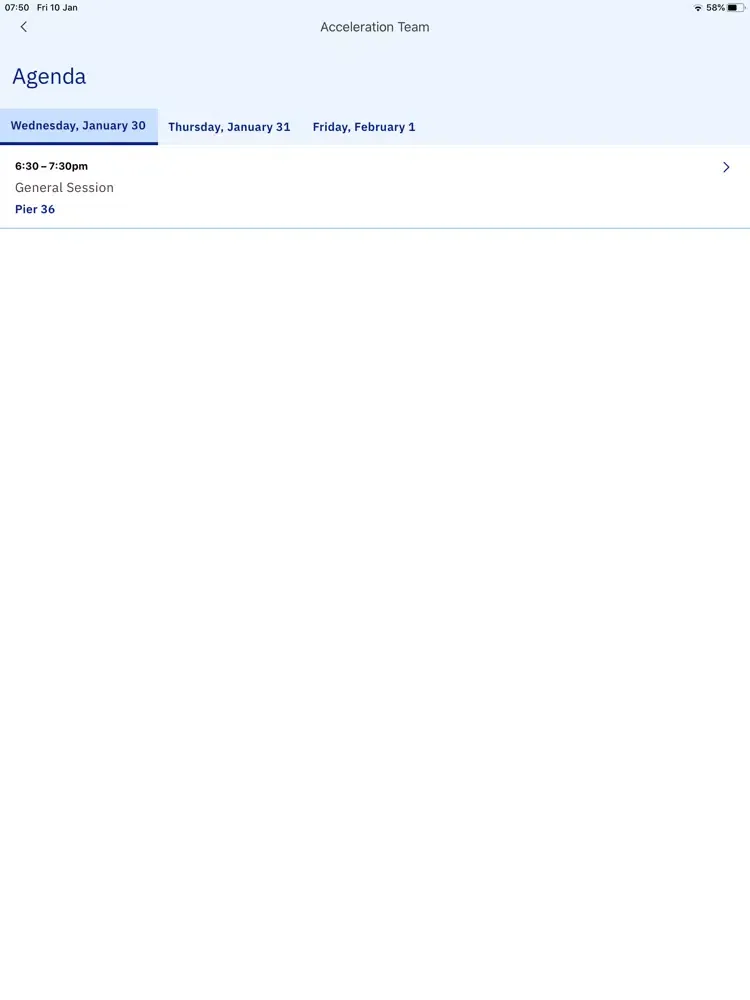Tap the battery status icon
Viewport: 750px width, 1000px height.
click(x=736, y=8)
